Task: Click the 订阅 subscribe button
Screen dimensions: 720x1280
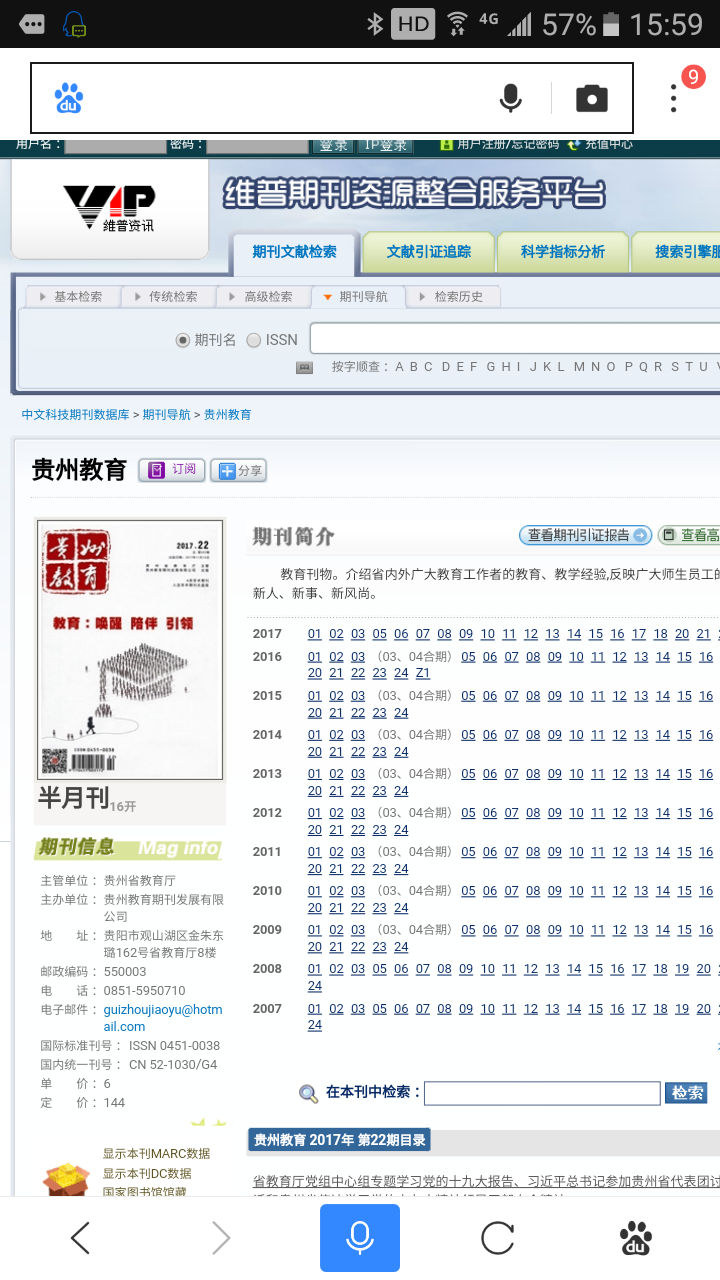Action: tap(172, 470)
